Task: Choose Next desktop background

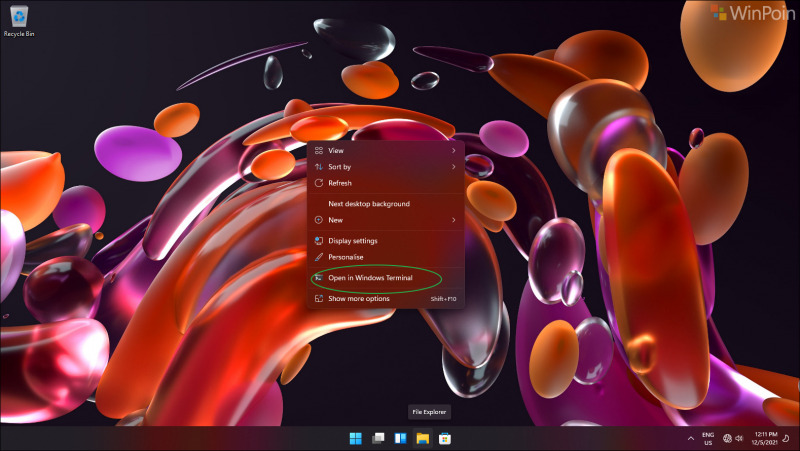Action: [x=368, y=204]
